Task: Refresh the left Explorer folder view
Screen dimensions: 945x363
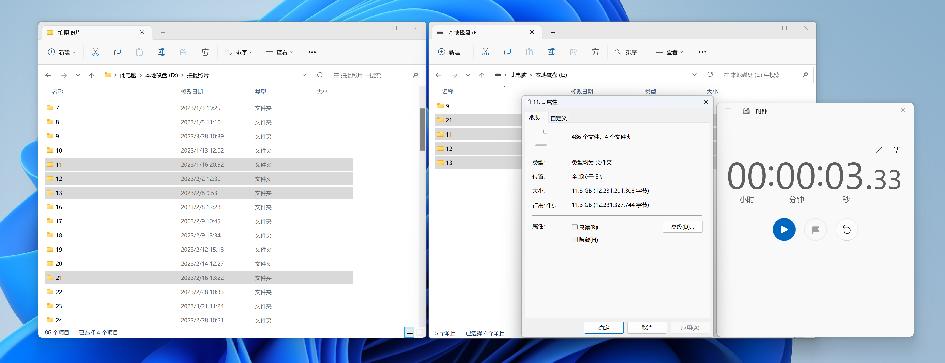Action: tap(320, 75)
